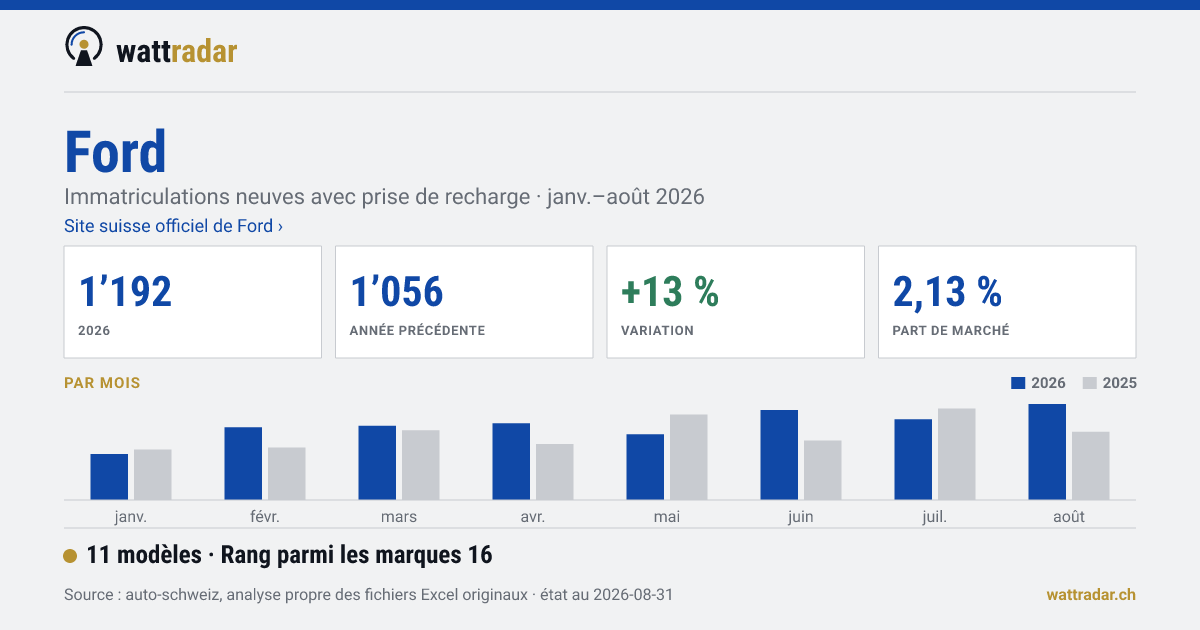Click the mars axis label

tap(399, 517)
